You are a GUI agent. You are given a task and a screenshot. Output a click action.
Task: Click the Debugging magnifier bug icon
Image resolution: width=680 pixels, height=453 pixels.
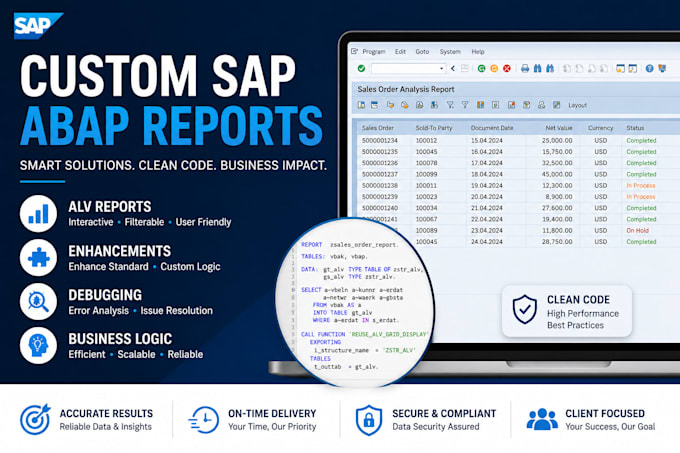38,302
